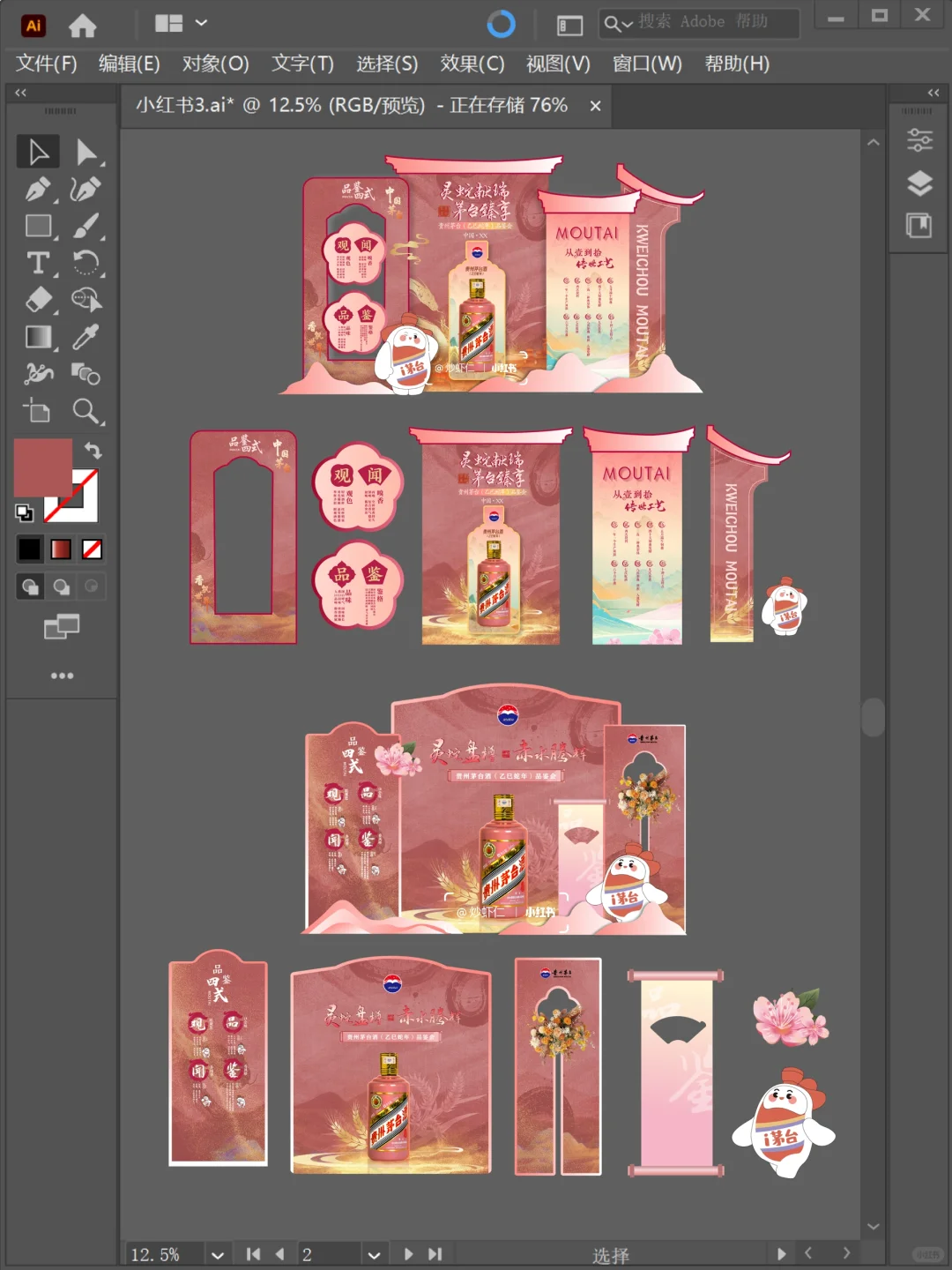
Task: Select the Blend tool
Action: pyautogui.click(x=86, y=374)
